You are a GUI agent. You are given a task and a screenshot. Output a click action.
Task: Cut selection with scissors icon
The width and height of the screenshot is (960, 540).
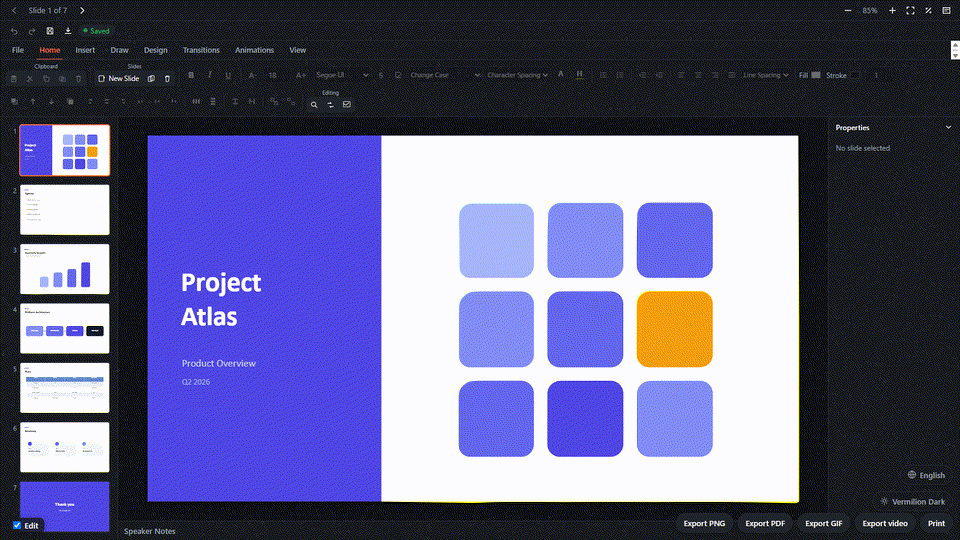click(x=29, y=78)
